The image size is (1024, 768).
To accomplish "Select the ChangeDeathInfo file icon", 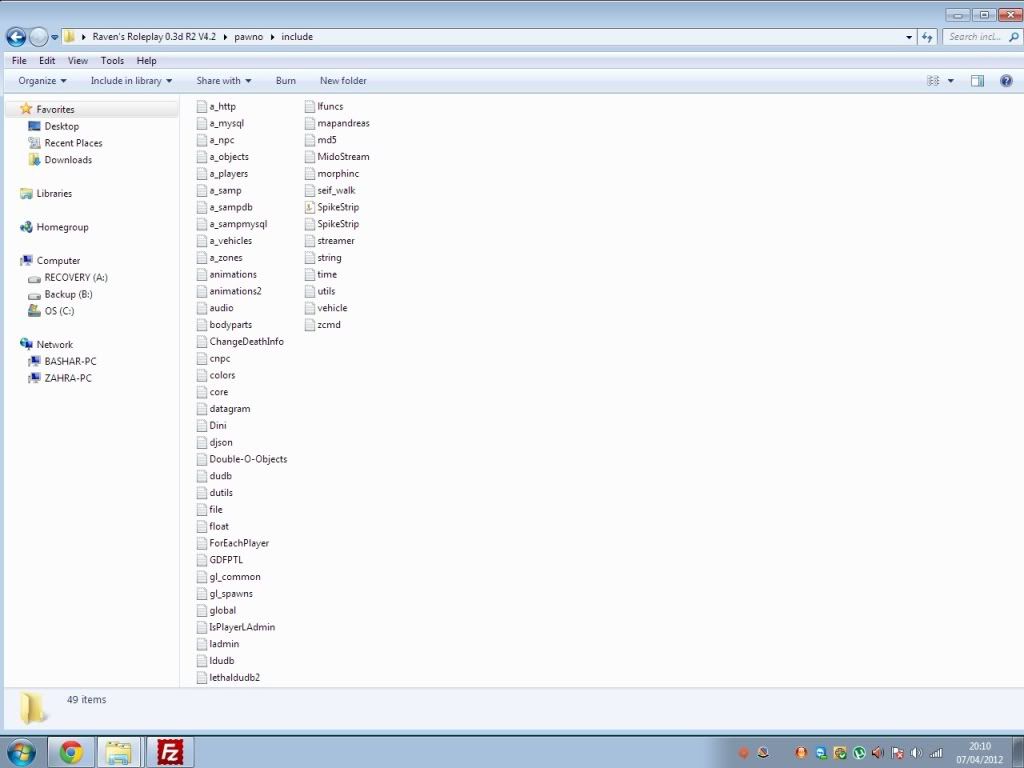I will [x=202, y=342].
